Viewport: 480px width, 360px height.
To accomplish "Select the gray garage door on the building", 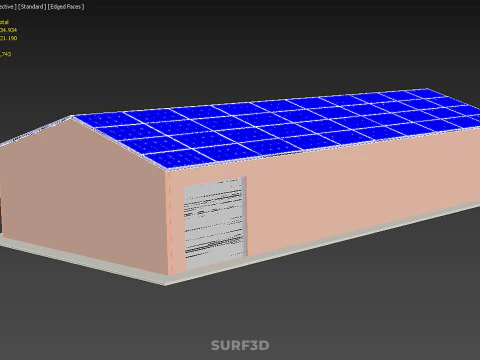I will [x=215, y=223].
